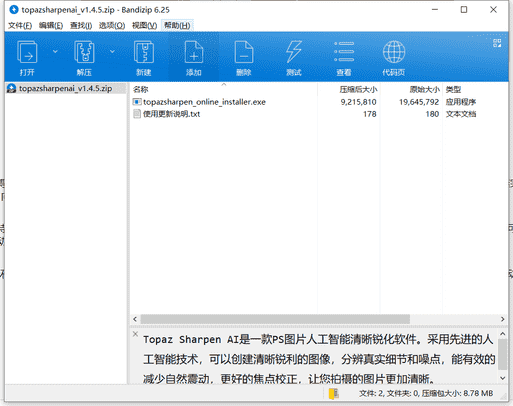Click the horizontal scrollbar right arrow
513x406 pixels.
[x=502, y=319]
